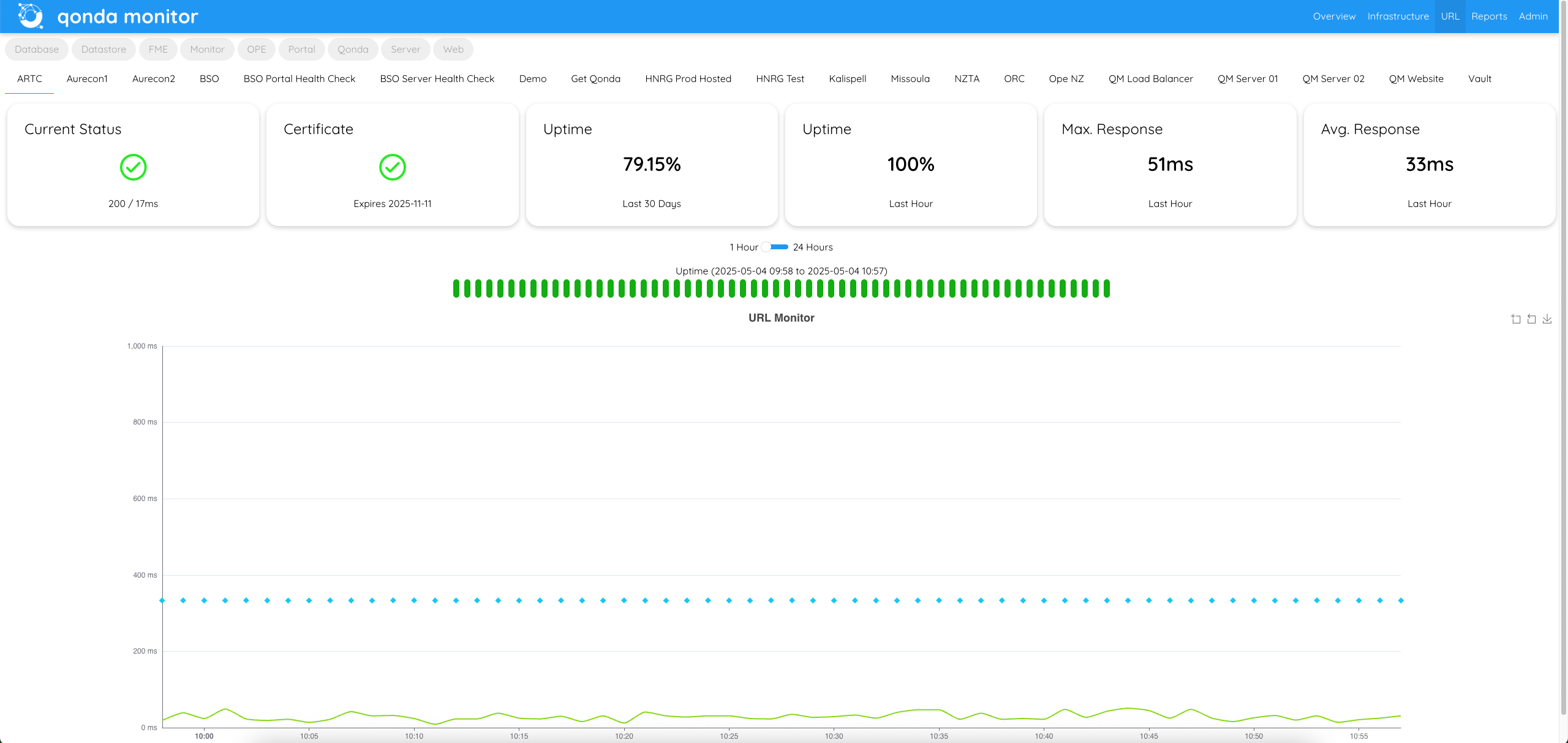Open Reports in the navigation bar
Screen dimensions: 1568x743
1490,16
